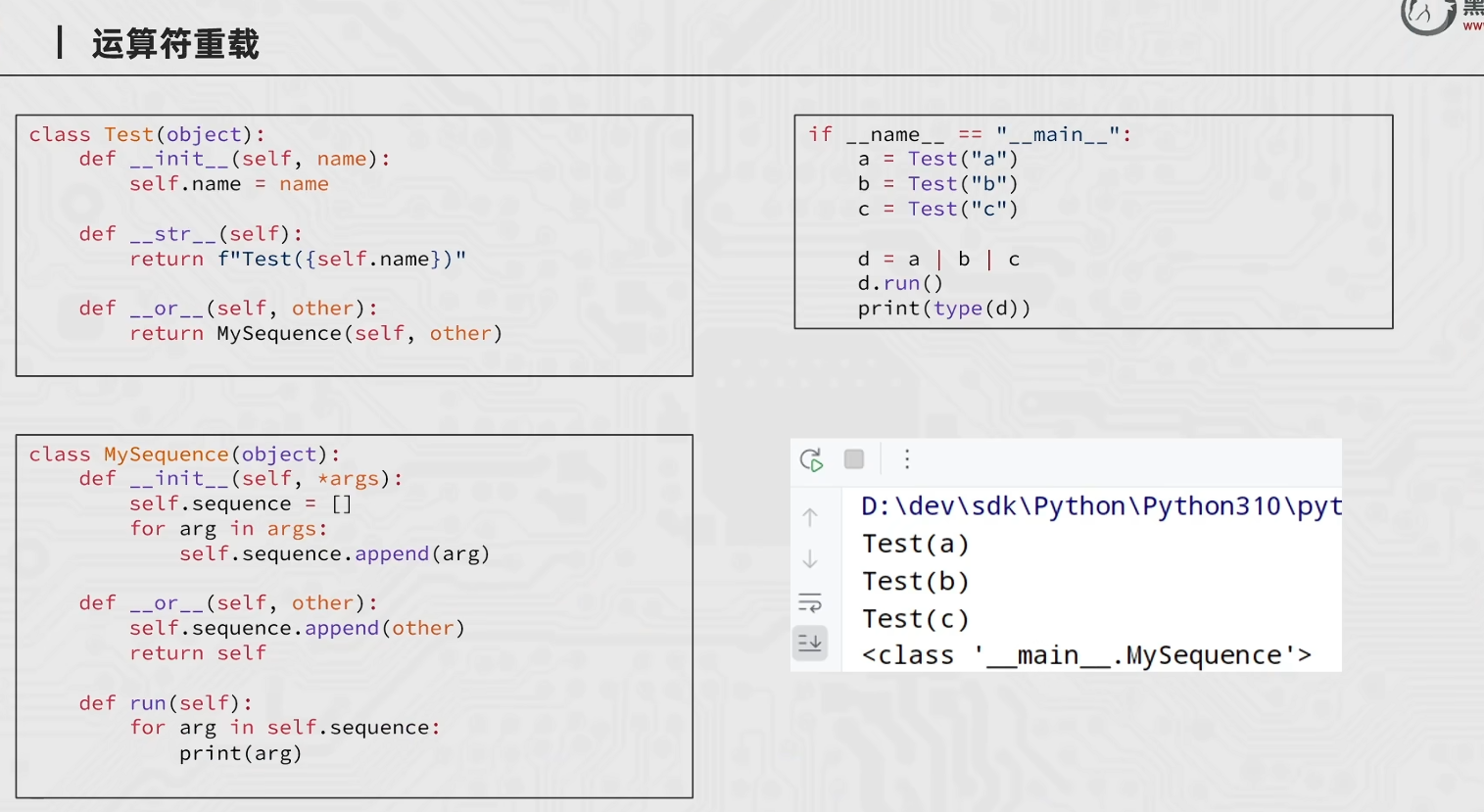Image resolution: width=1484 pixels, height=812 pixels.
Task: Toggle the scroll-to-end icon in the console
Action: (810, 644)
